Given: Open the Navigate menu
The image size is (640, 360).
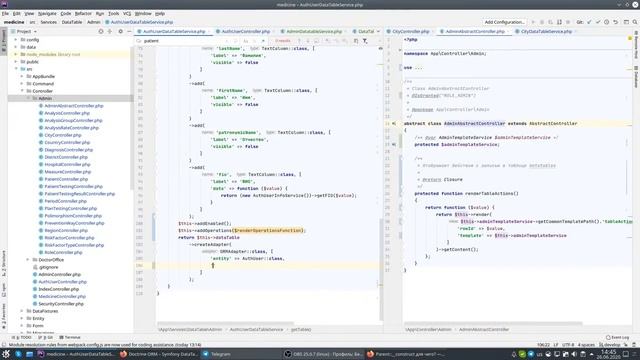Looking at the screenshot, I should pos(47,13).
